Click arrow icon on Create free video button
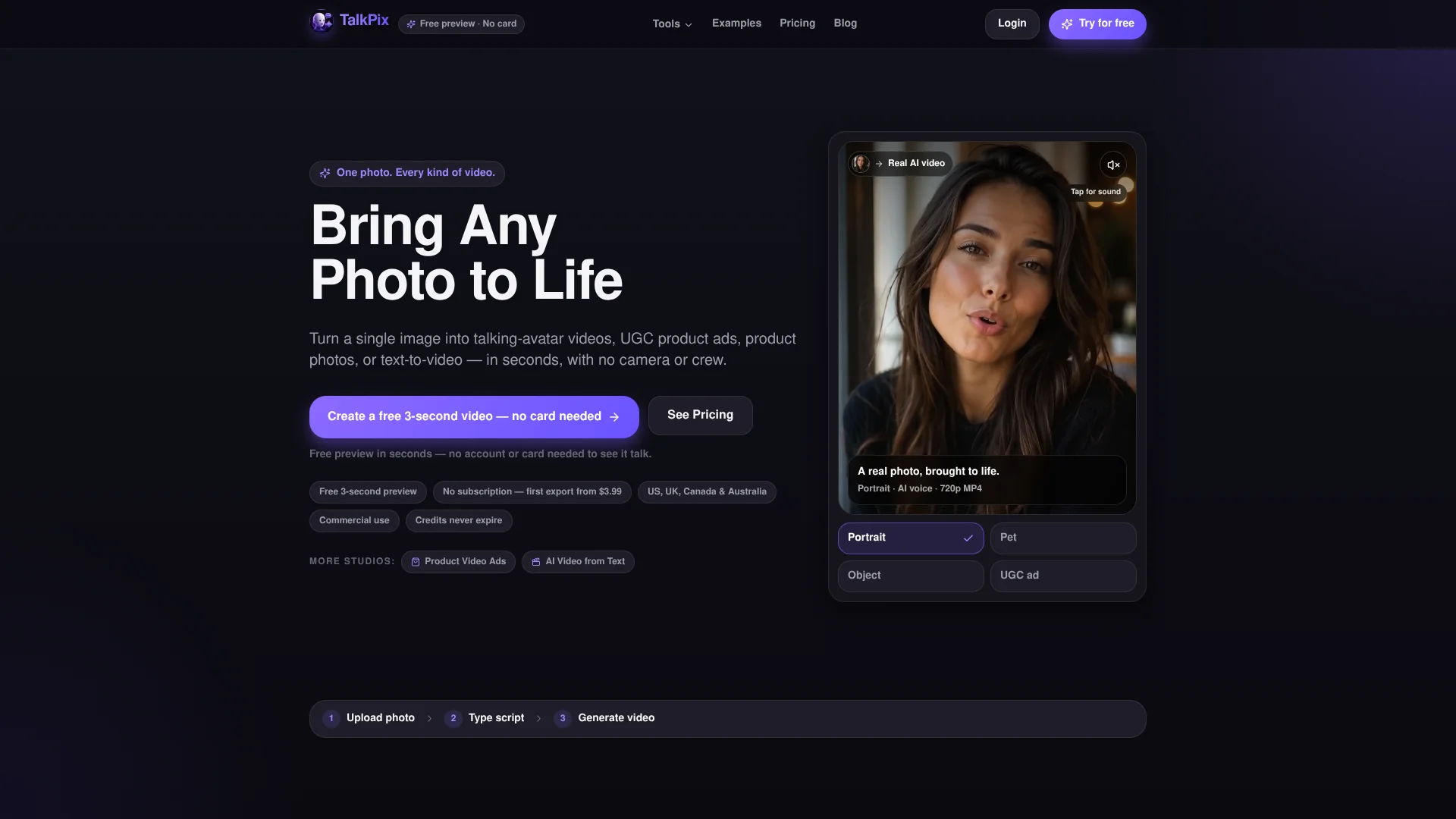The width and height of the screenshot is (1456, 819). tap(614, 417)
